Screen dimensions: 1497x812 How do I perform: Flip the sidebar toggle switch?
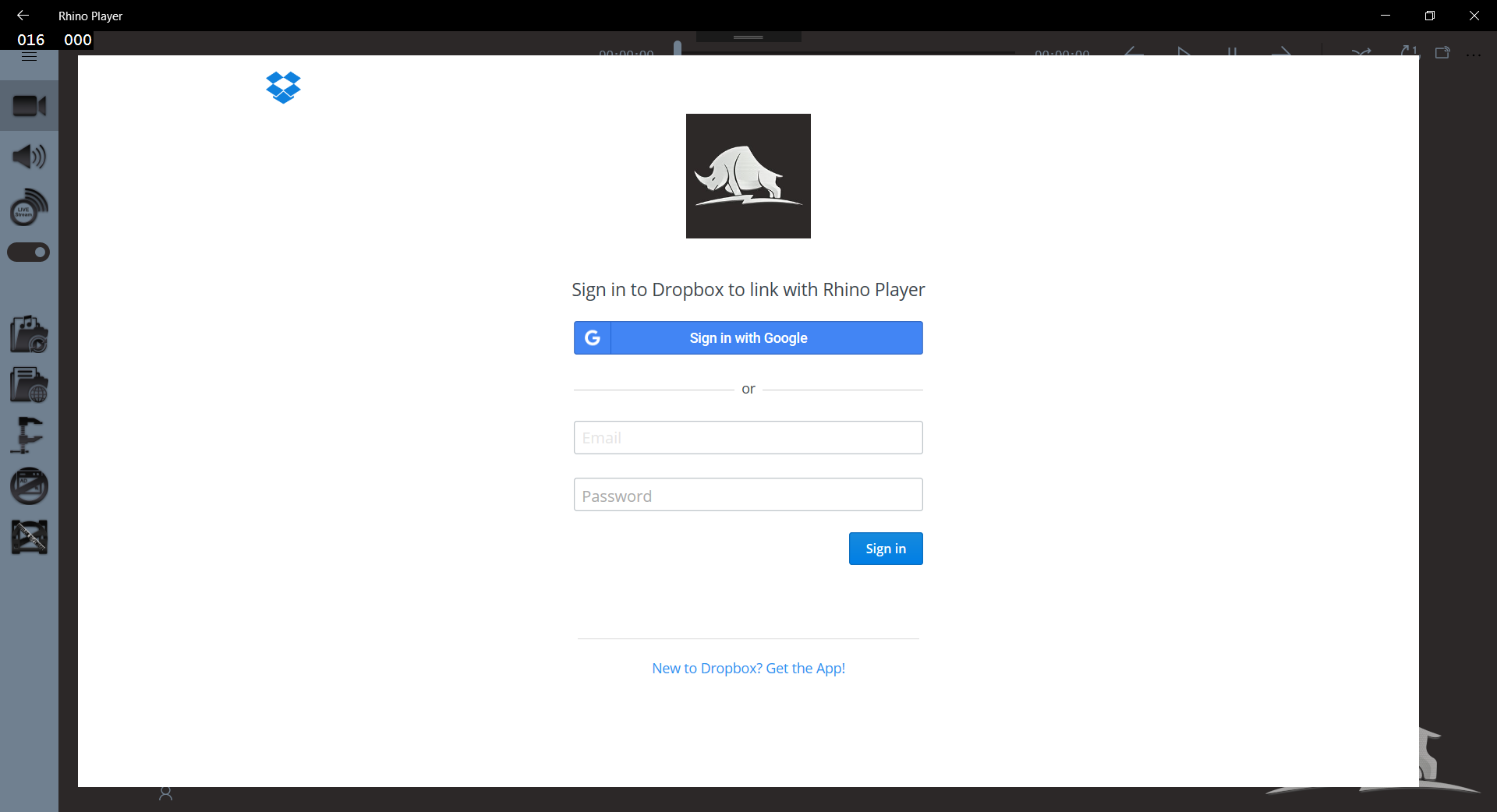point(29,252)
